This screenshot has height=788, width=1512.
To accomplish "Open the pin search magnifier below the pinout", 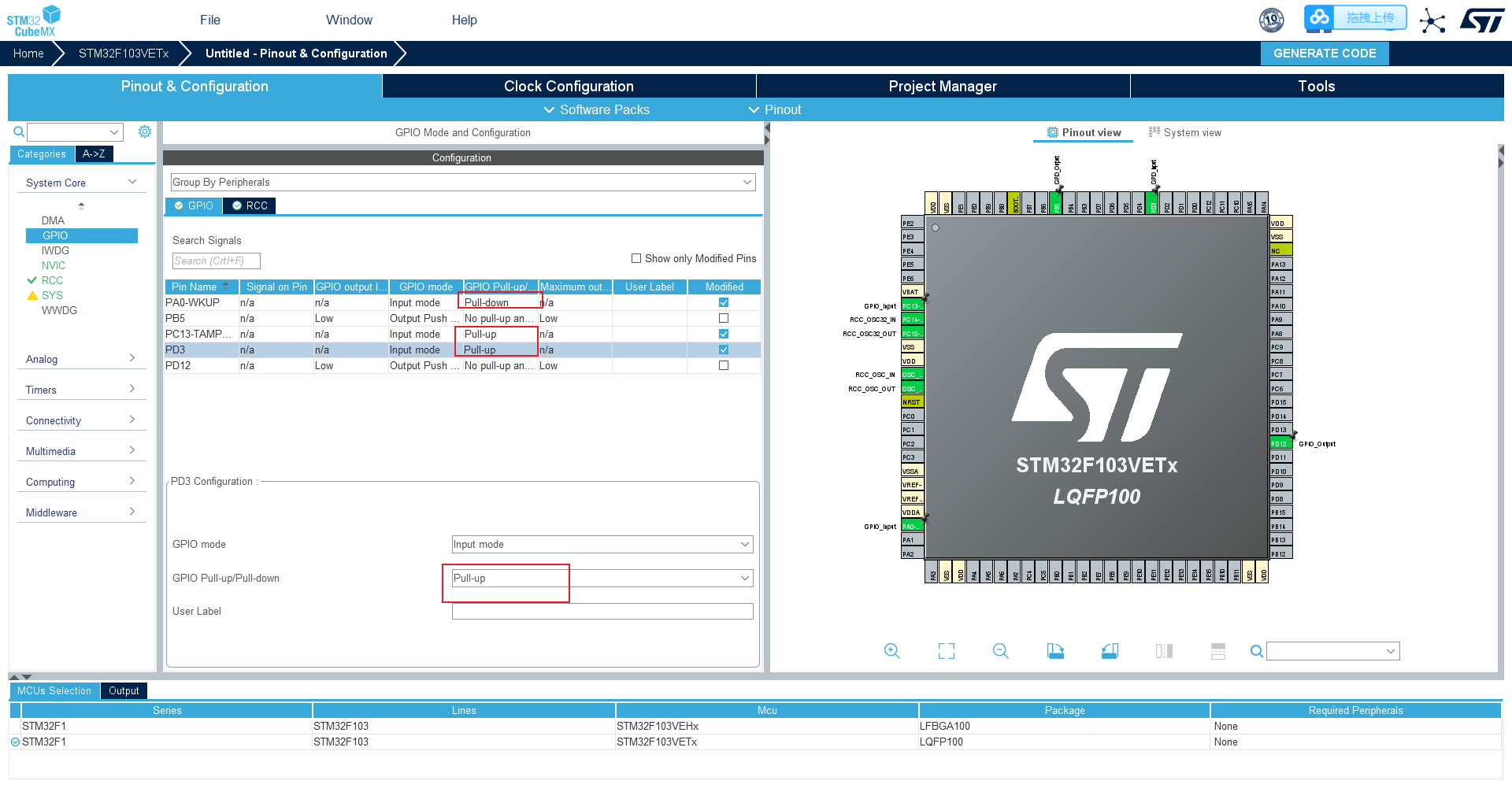I will pos(1256,651).
